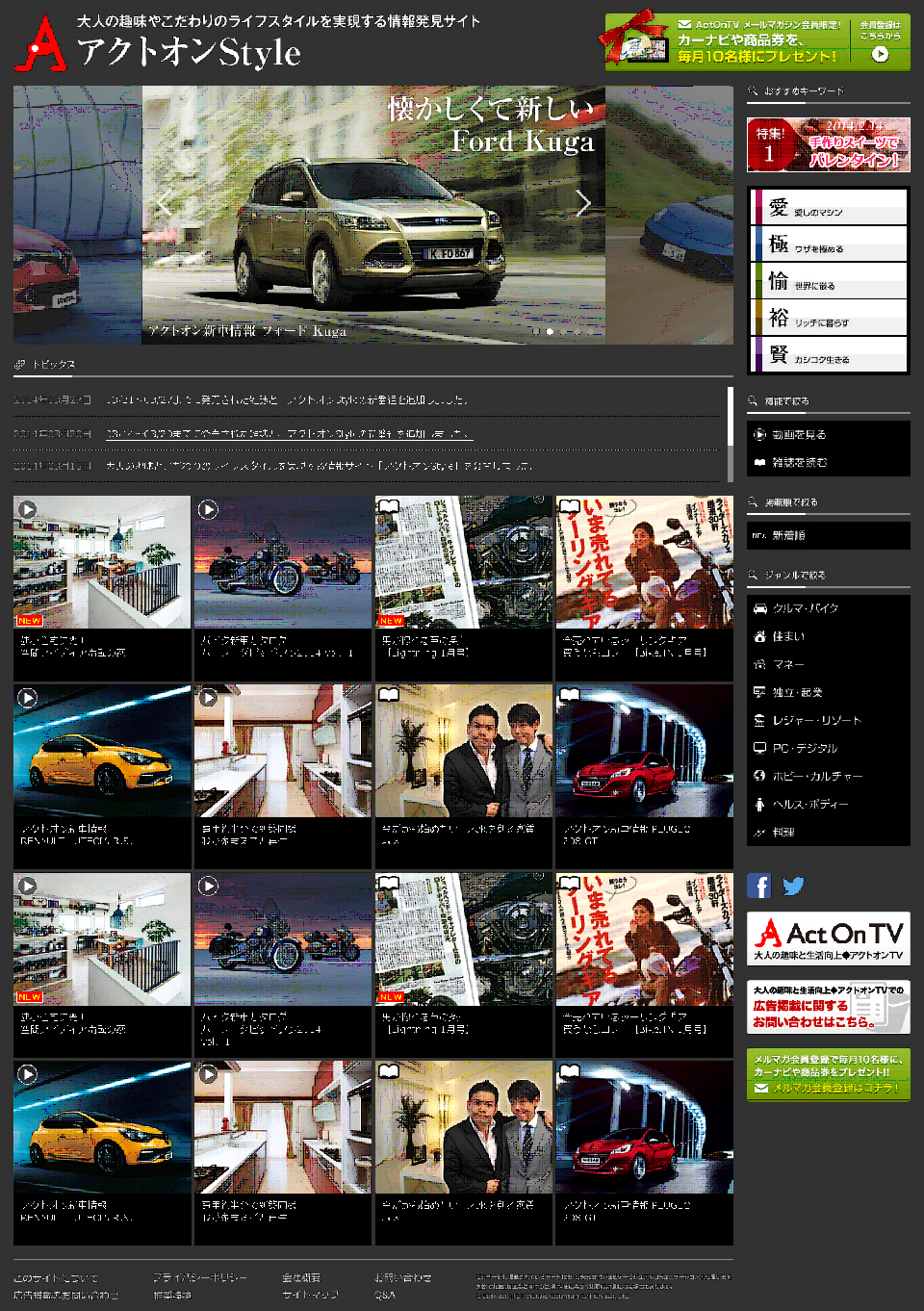This screenshot has height=1311, width=924.
Task: Choose the 独立・起業 genre icon
Action: [759, 692]
